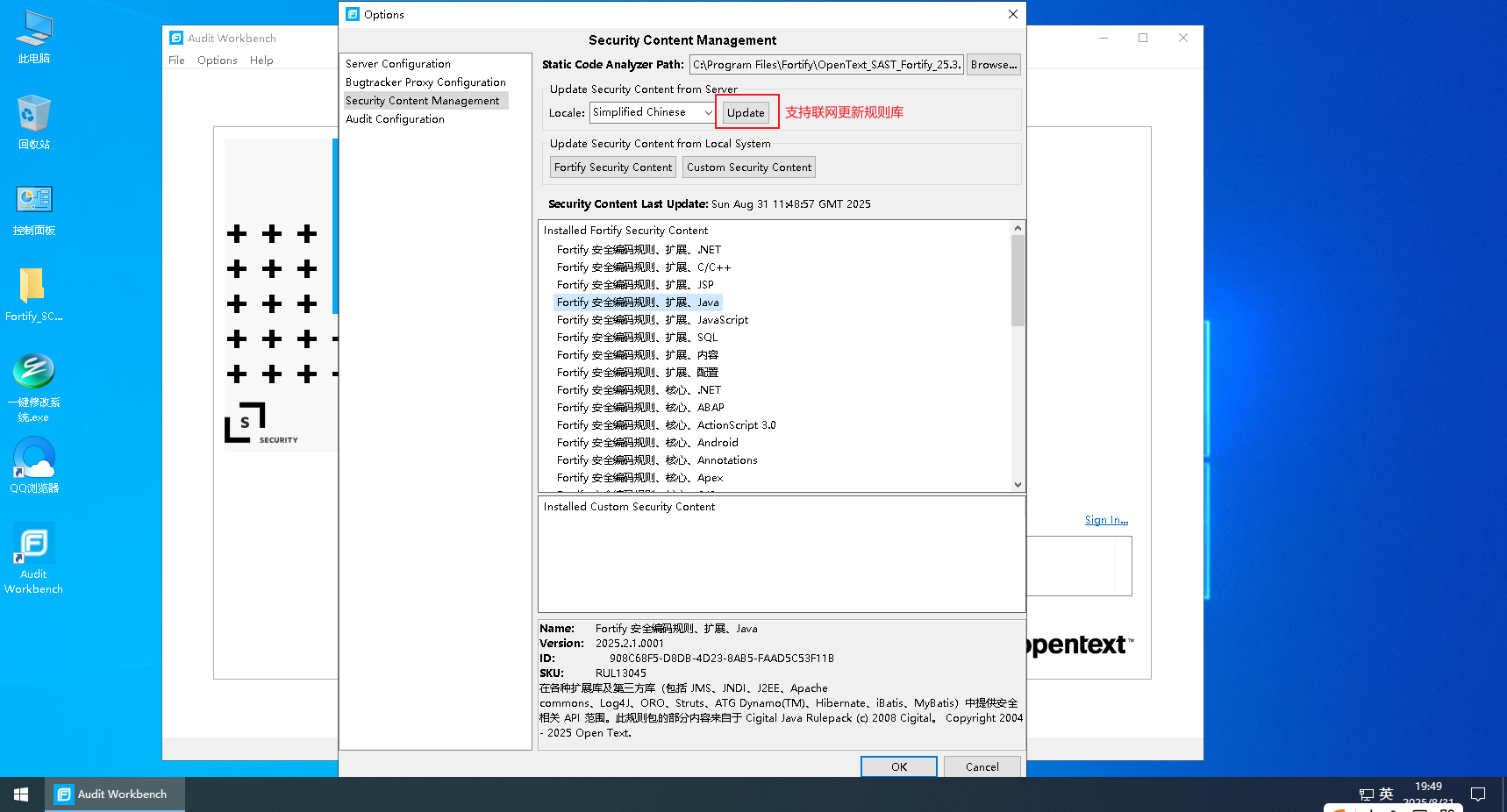
Task: Click the Static Code Analyzer Path field
Action: click(x=826, y=65)
